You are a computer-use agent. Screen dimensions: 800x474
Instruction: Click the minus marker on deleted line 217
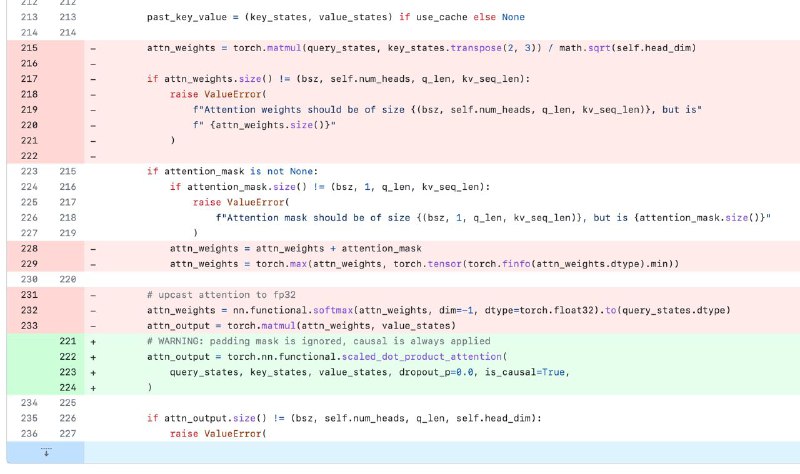click(x=93, y=79)
